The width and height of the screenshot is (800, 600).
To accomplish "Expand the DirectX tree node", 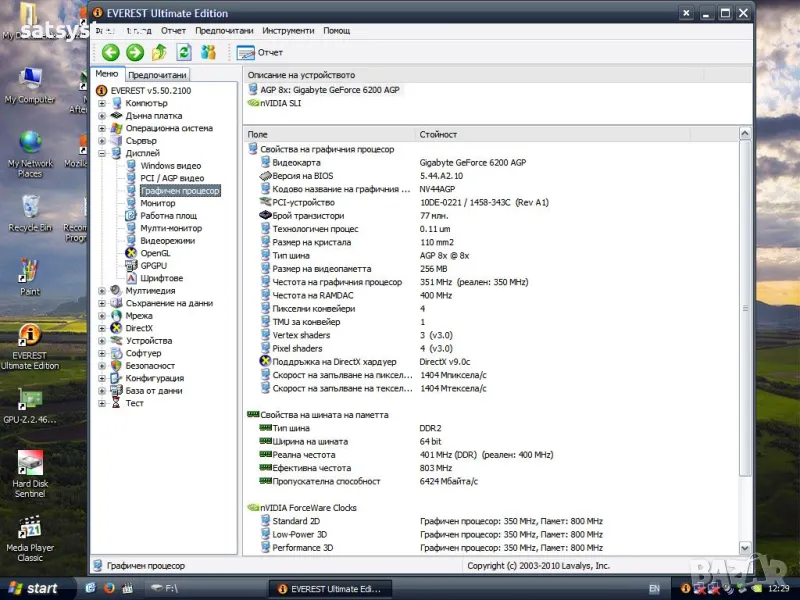I will pyautogui.click(x=102, y=328).
